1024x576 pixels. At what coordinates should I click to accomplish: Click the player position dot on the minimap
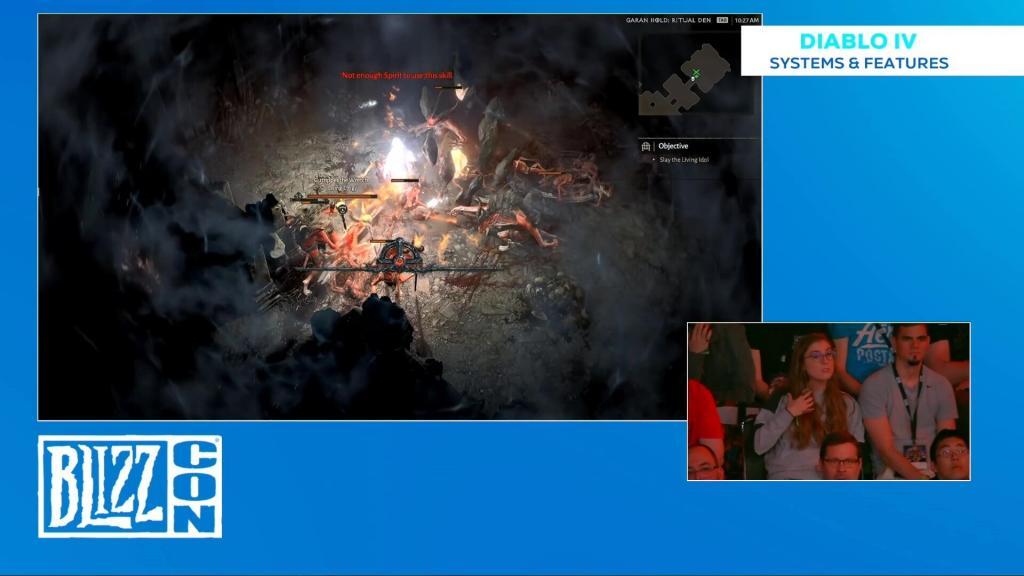pyautogui.click(x=692, y=78)
